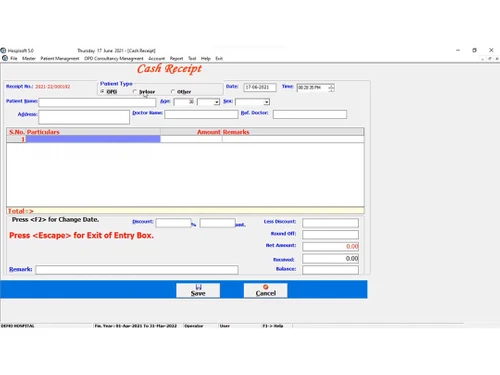Click the 'Press <F2> for Change Date' text
The width and height of the screenshot is (500, 375).
[x=55, y=220]
